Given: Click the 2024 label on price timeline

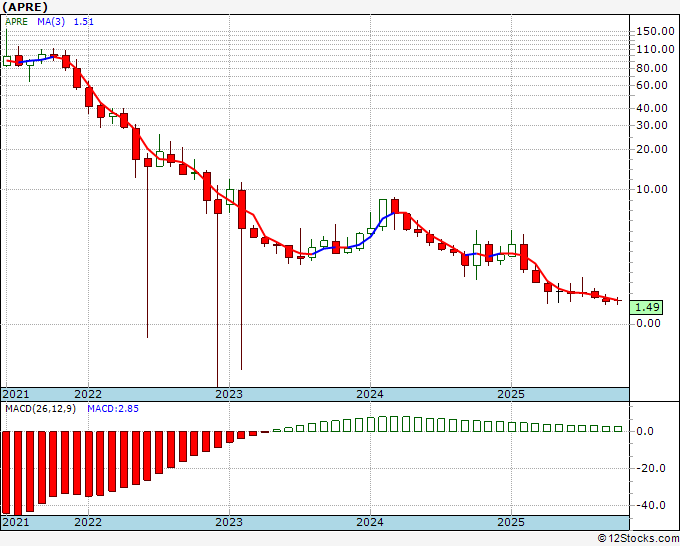Looking at the screenshot, I should click(x=370, y=394).
